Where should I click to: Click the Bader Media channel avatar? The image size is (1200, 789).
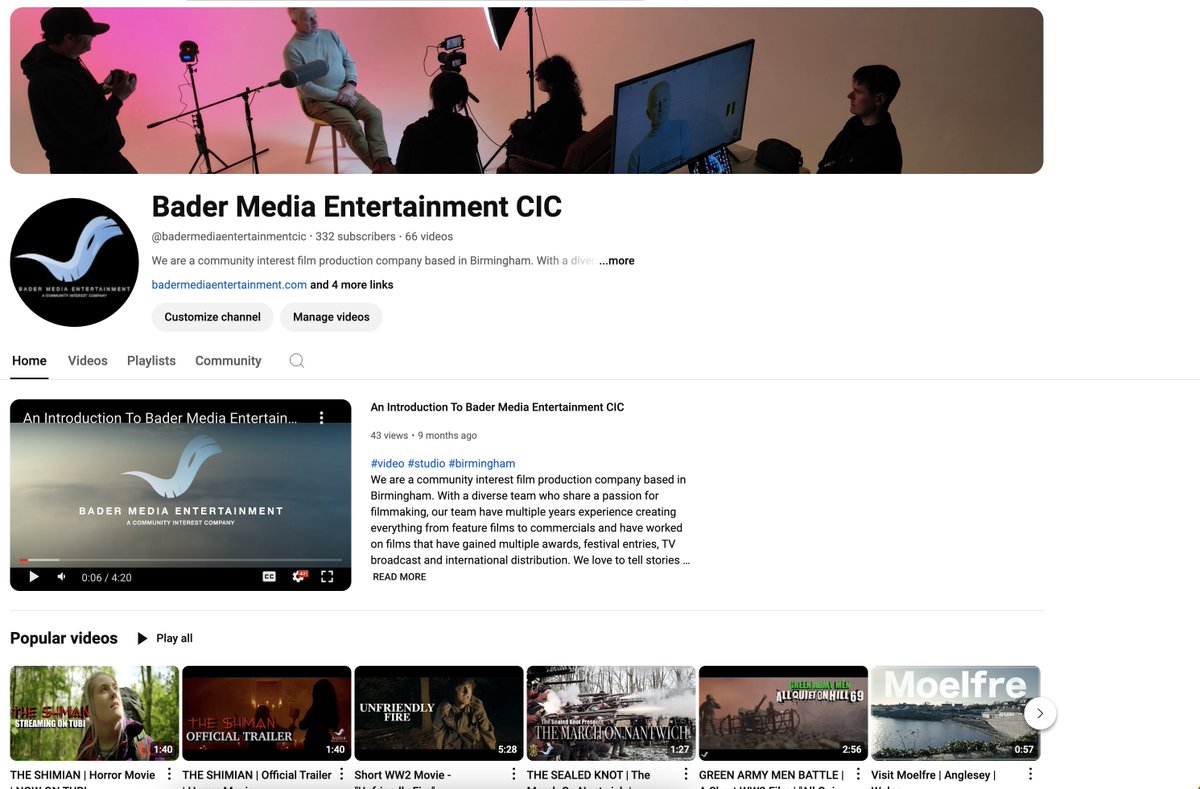point(74,262)
